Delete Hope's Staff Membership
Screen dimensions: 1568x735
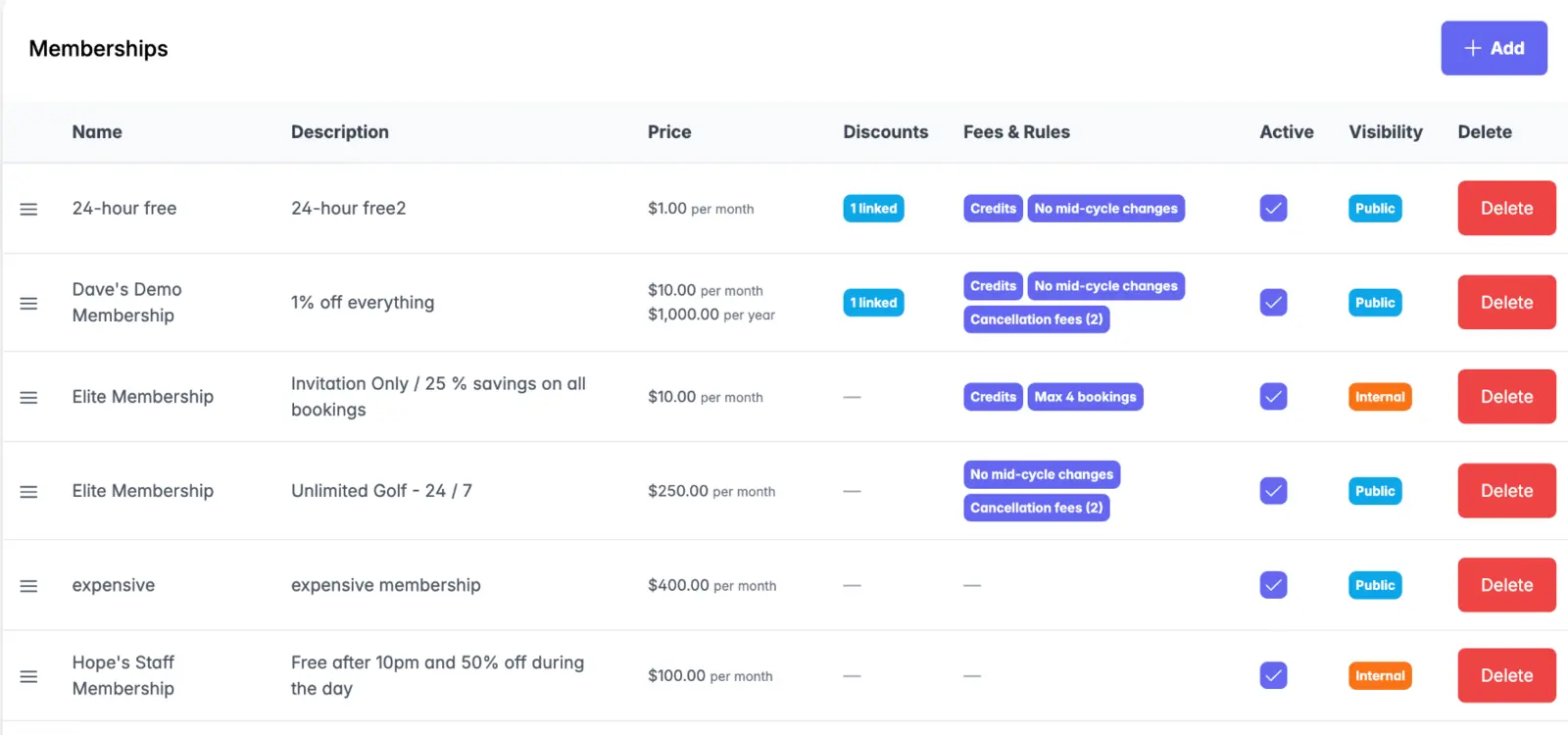point(1506,675)
